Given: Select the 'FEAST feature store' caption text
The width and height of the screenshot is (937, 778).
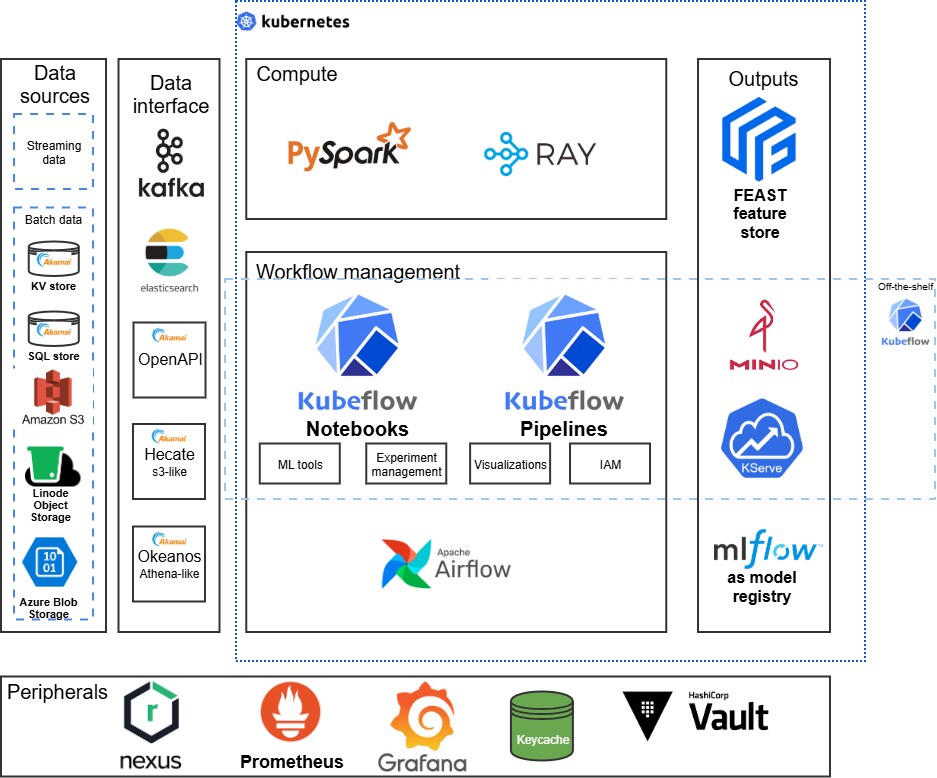Looking at the screenshot, I should [760, 213].
